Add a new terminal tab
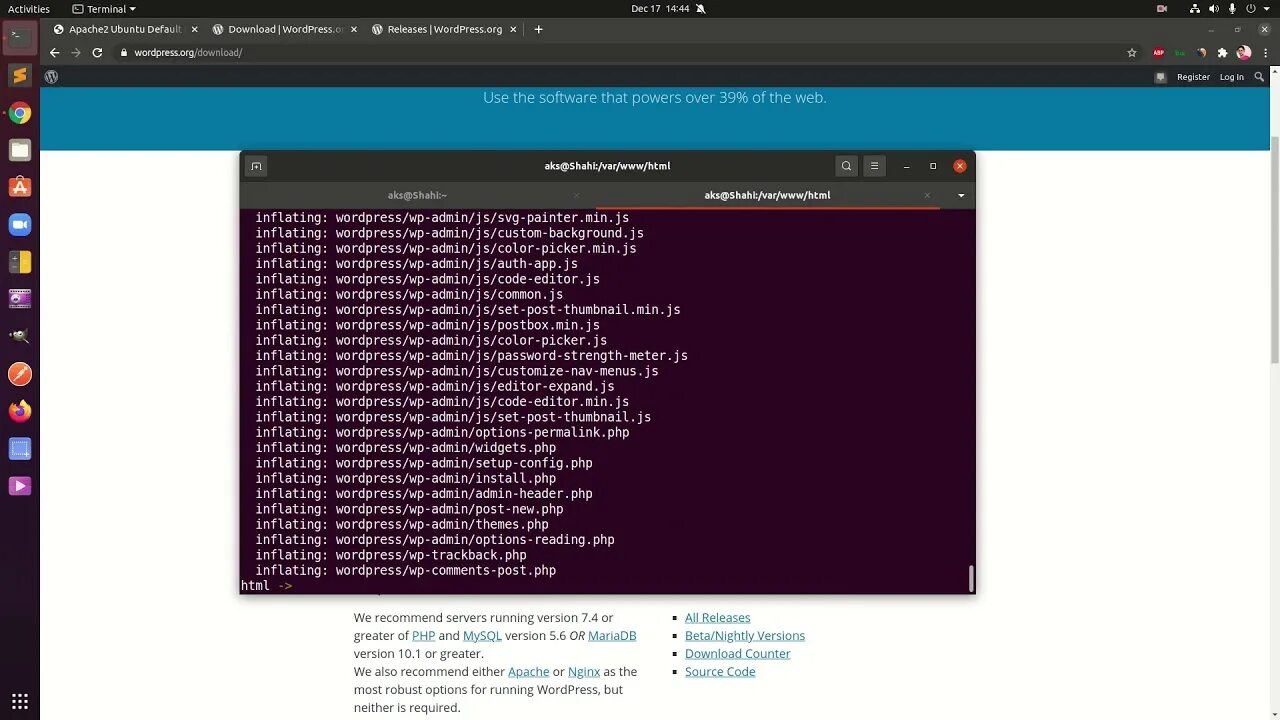 coord(256,166)
